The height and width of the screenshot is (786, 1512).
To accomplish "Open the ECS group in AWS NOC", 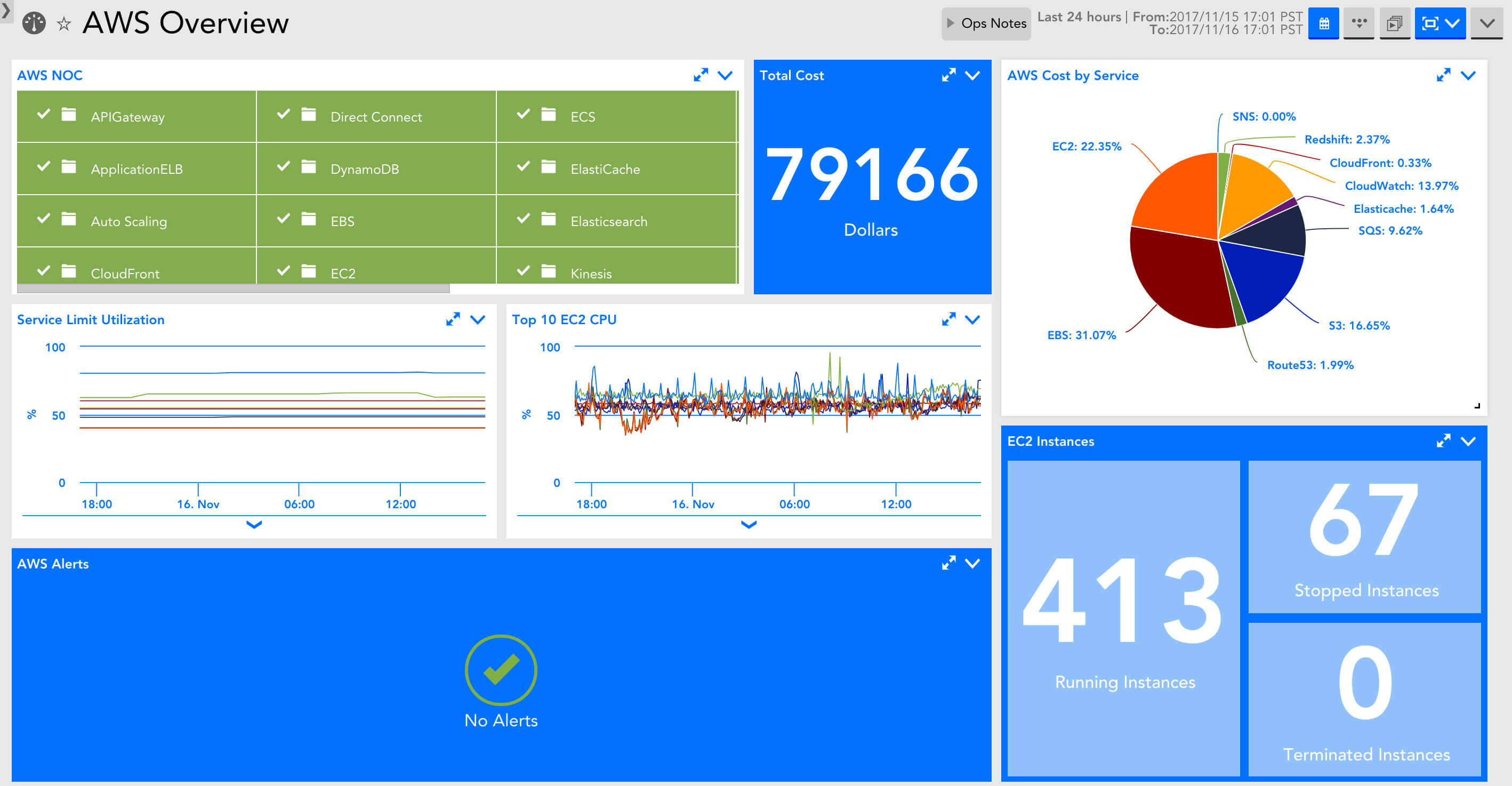I will [616, 116].
